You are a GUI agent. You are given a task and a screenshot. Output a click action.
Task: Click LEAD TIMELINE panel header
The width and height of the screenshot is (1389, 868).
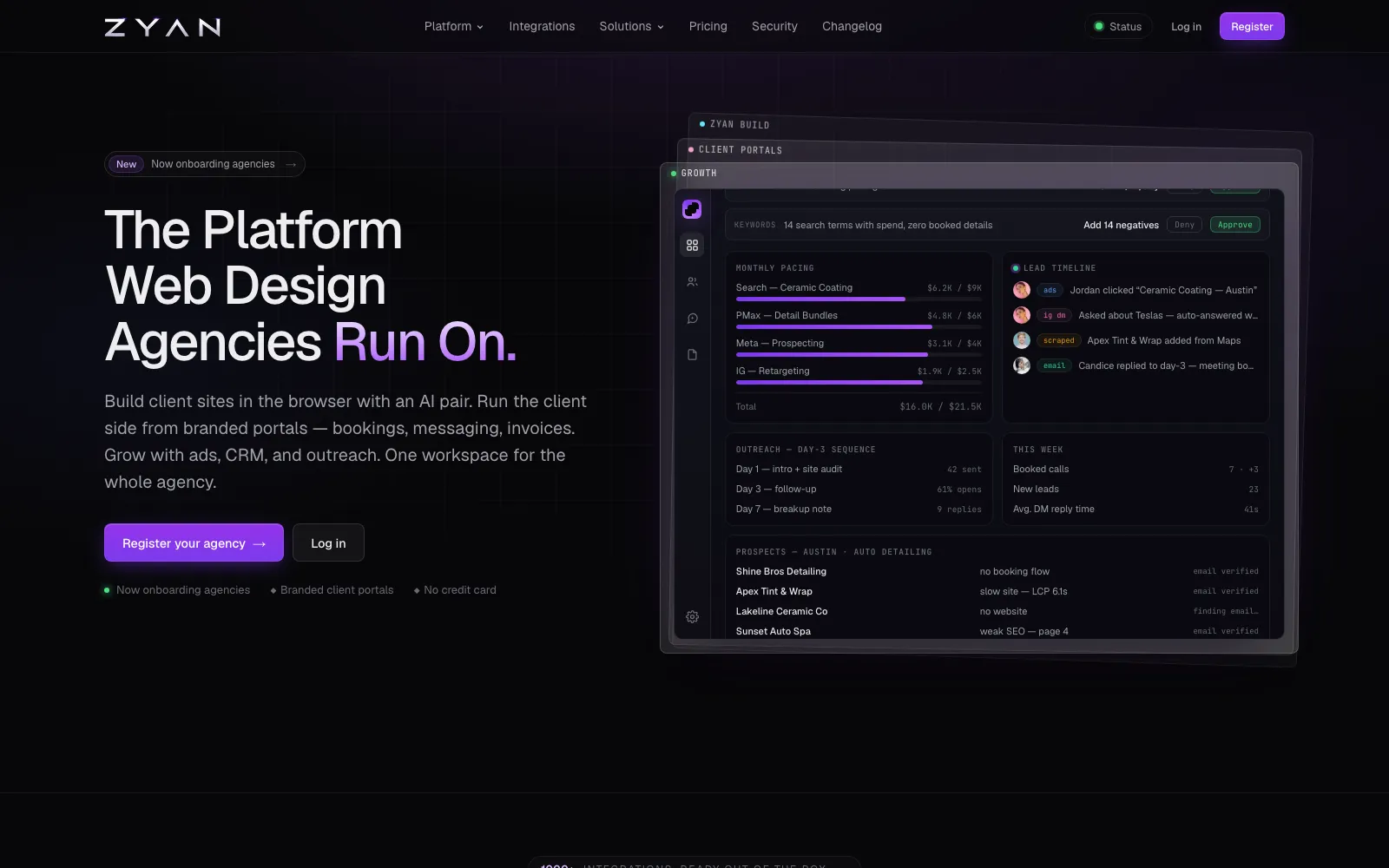tap(1054, 268)
